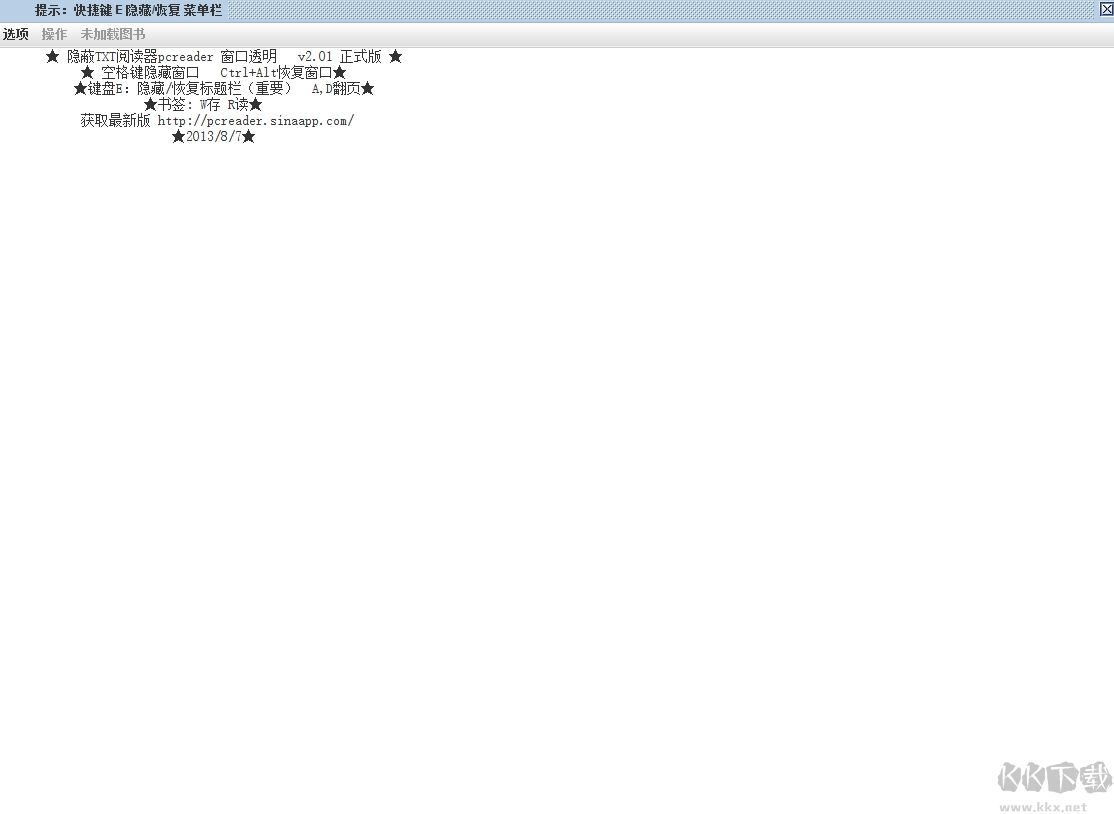The image size is (1114, 814).
Task: Click the star after 正式版
Action: click(396, 57)
